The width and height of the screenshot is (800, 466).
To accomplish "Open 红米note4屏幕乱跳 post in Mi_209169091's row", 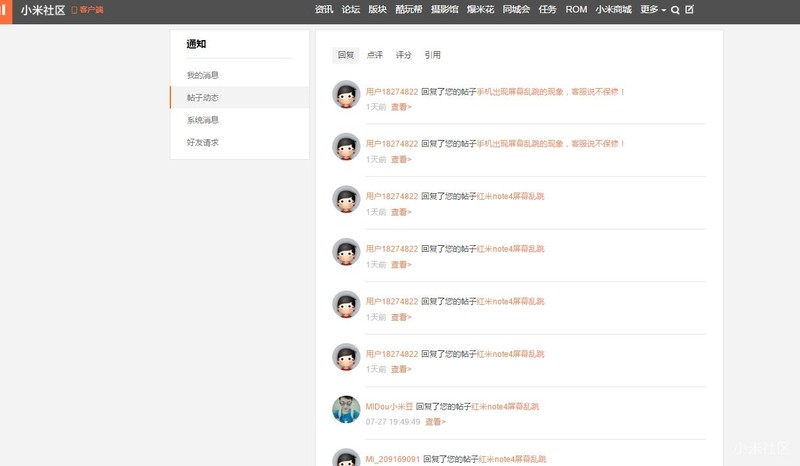I will click(512, 459).
